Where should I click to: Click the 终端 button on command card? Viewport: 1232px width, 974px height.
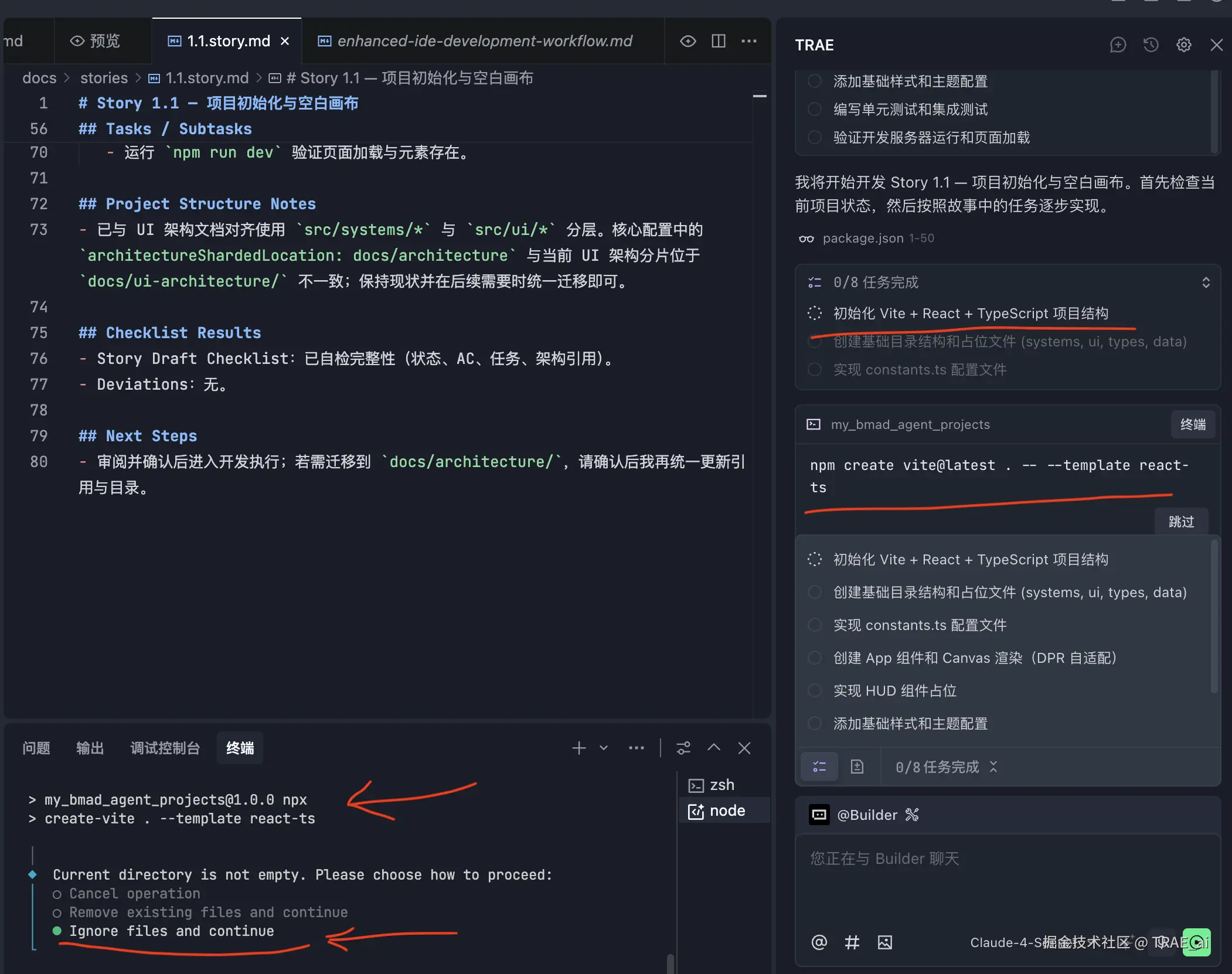[x=1192, y=424]
